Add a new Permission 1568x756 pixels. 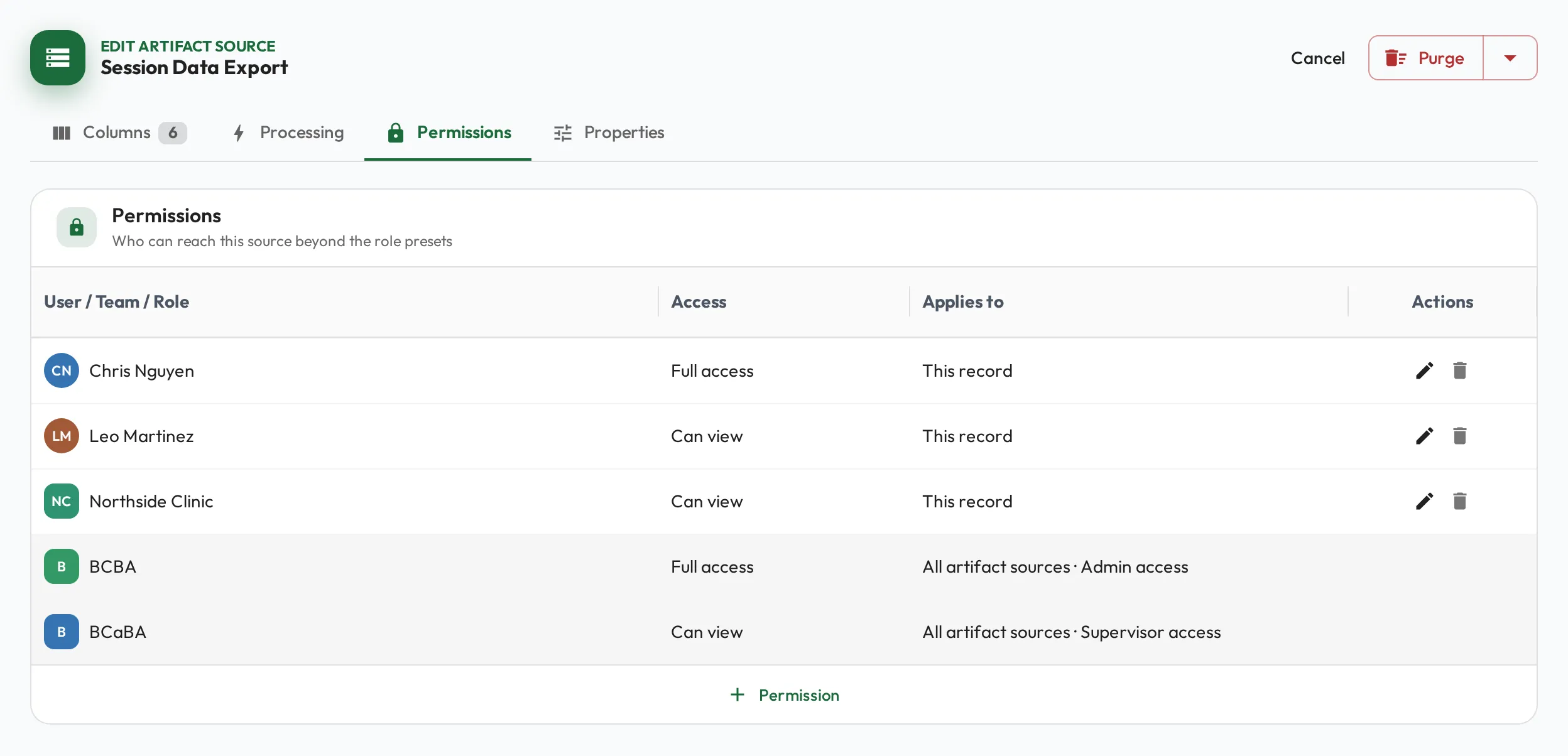[x=784, y=695]
